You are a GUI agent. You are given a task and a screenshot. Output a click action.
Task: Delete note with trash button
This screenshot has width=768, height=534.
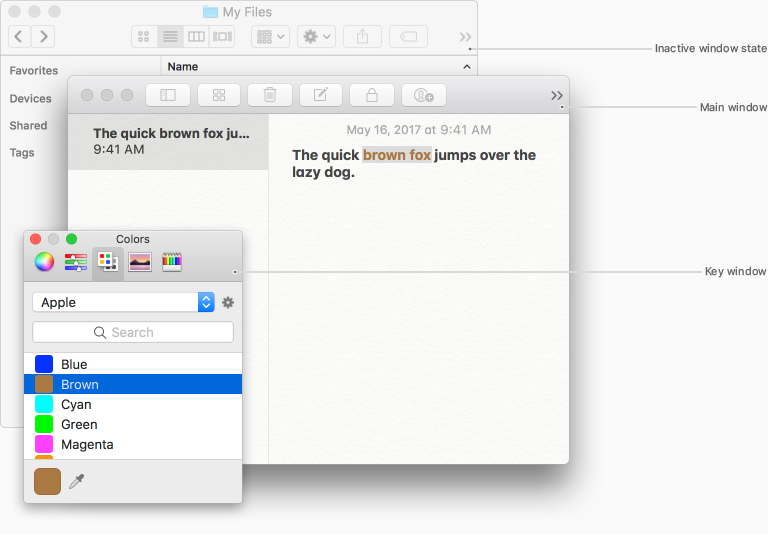coord(270,95)
